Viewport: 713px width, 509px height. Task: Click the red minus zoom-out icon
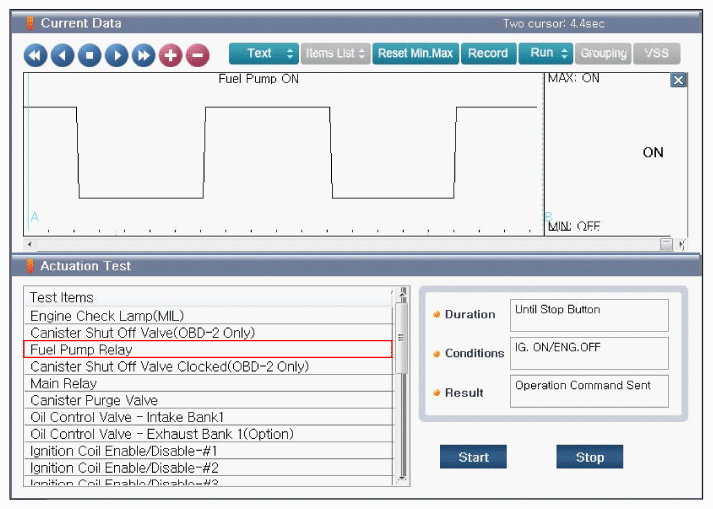coord(197,55)
